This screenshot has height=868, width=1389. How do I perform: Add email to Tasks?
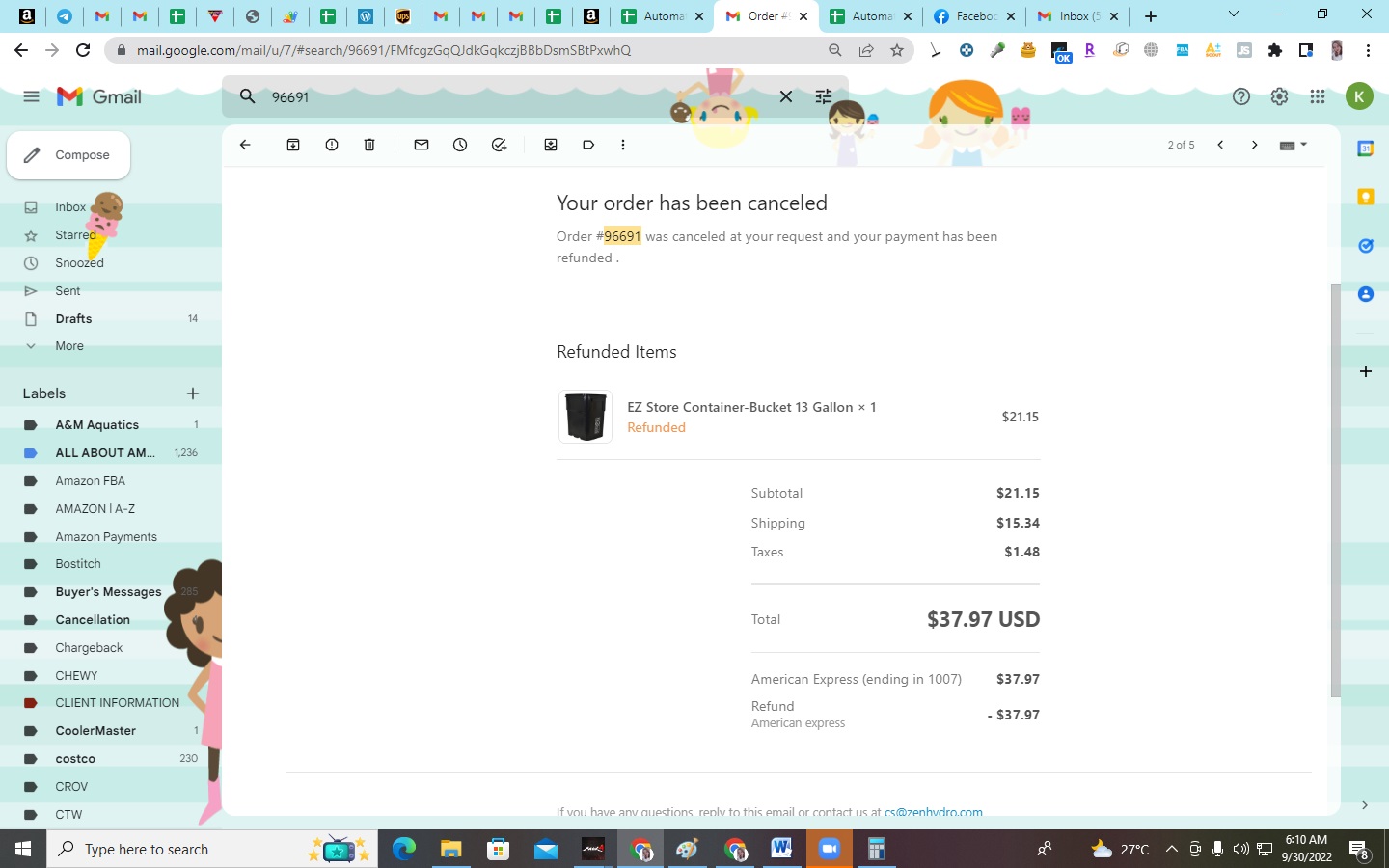click(499, 145)
